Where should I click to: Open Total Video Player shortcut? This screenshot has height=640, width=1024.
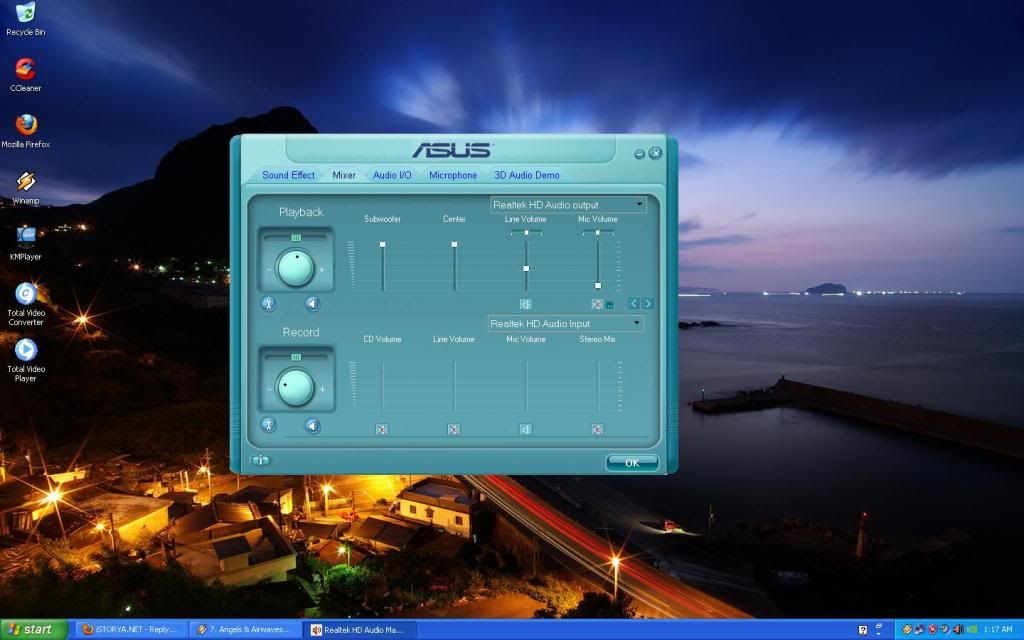coord(25,360)
